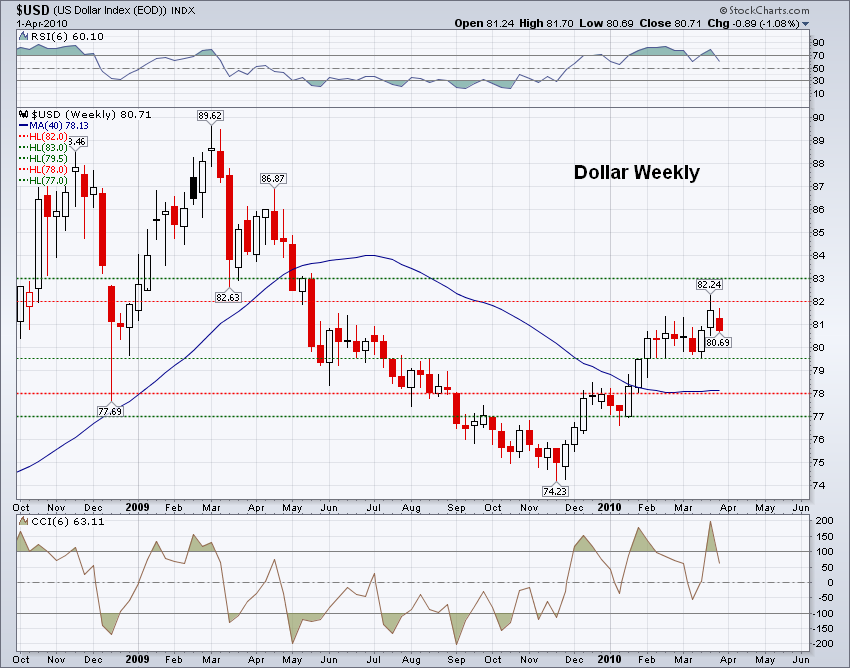The height and width of the screenshot is (668, 850).
Task: Click the candlestick icon beside $USD (Weekly)
Action: pos(23,114)
